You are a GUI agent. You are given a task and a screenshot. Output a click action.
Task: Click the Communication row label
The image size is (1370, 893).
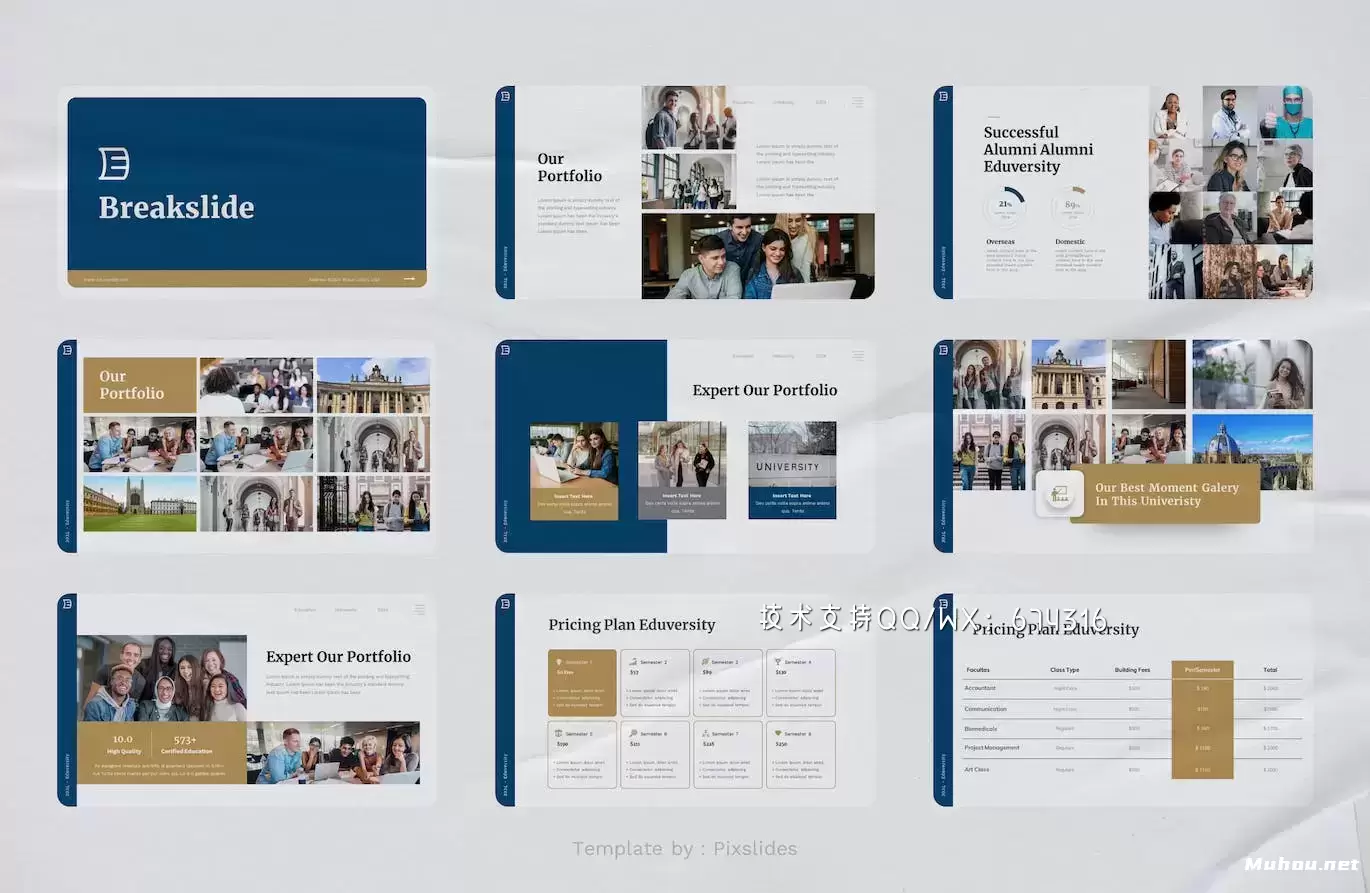986,709
